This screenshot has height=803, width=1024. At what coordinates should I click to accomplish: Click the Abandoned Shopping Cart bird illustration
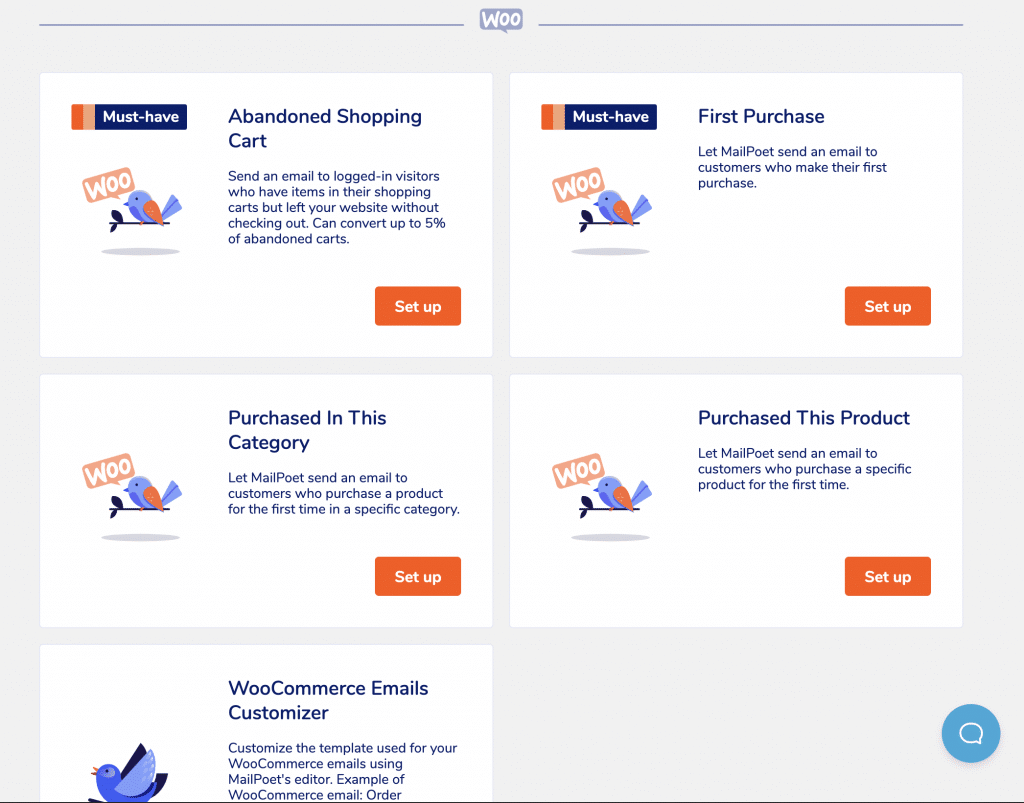[135, 206]
